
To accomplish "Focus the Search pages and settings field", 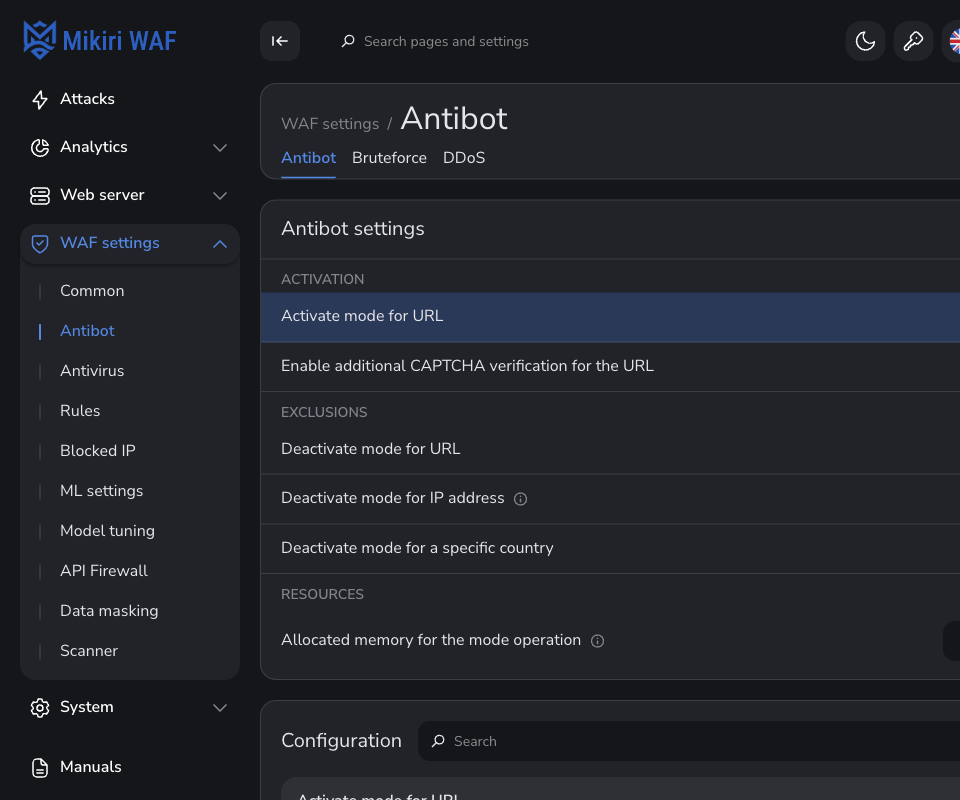I will coord(446,41).
